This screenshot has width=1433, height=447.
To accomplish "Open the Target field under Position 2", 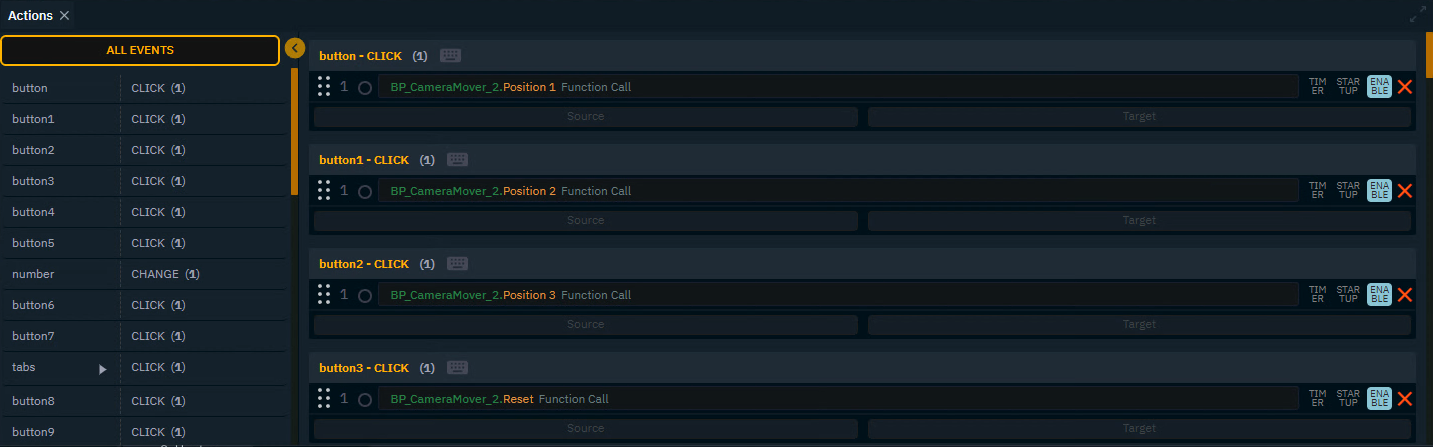I will tap(1139, 221).
